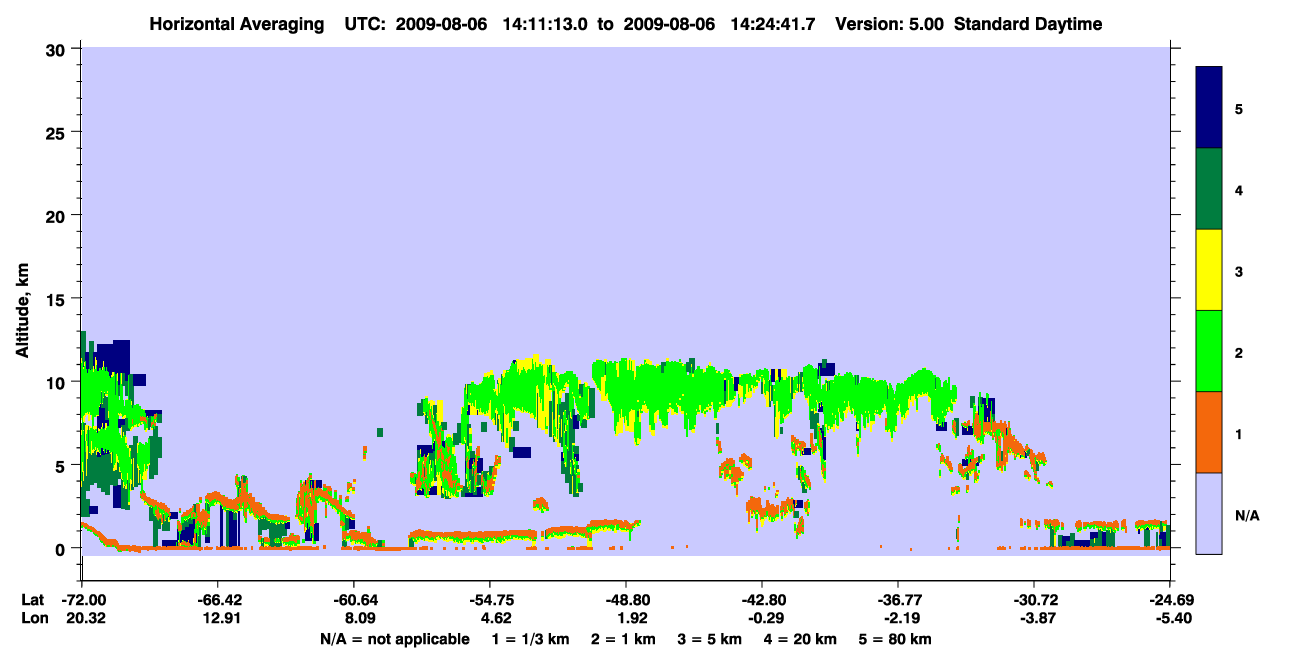Click the orange color bar segment 1

[1209, 432]
